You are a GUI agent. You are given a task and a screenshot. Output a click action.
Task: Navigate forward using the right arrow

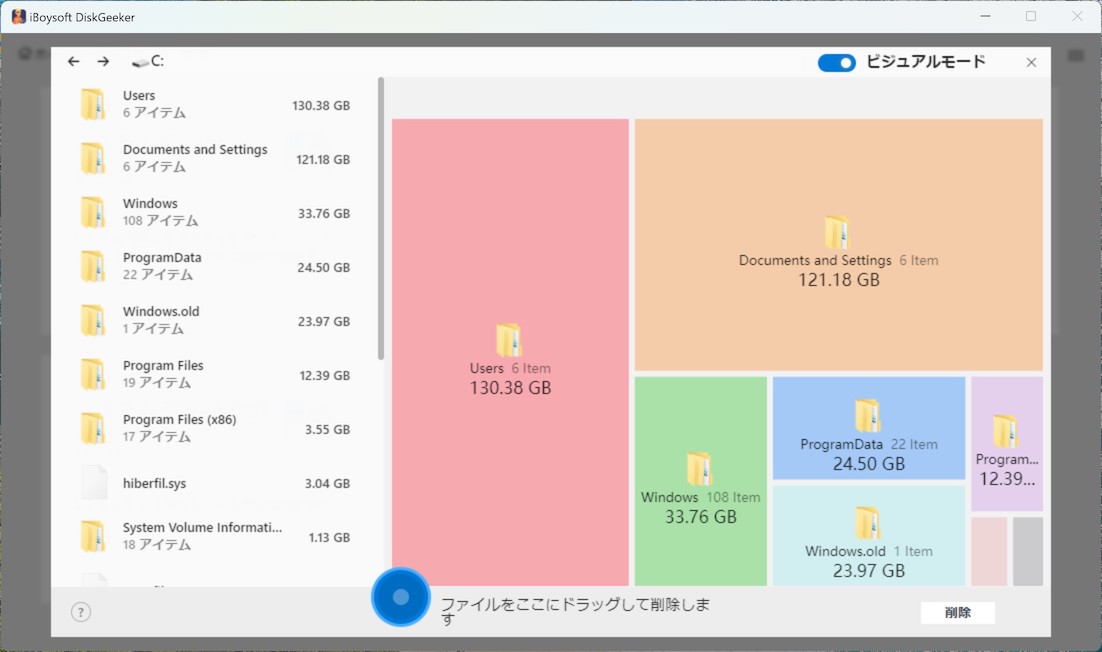pos(102,61)
